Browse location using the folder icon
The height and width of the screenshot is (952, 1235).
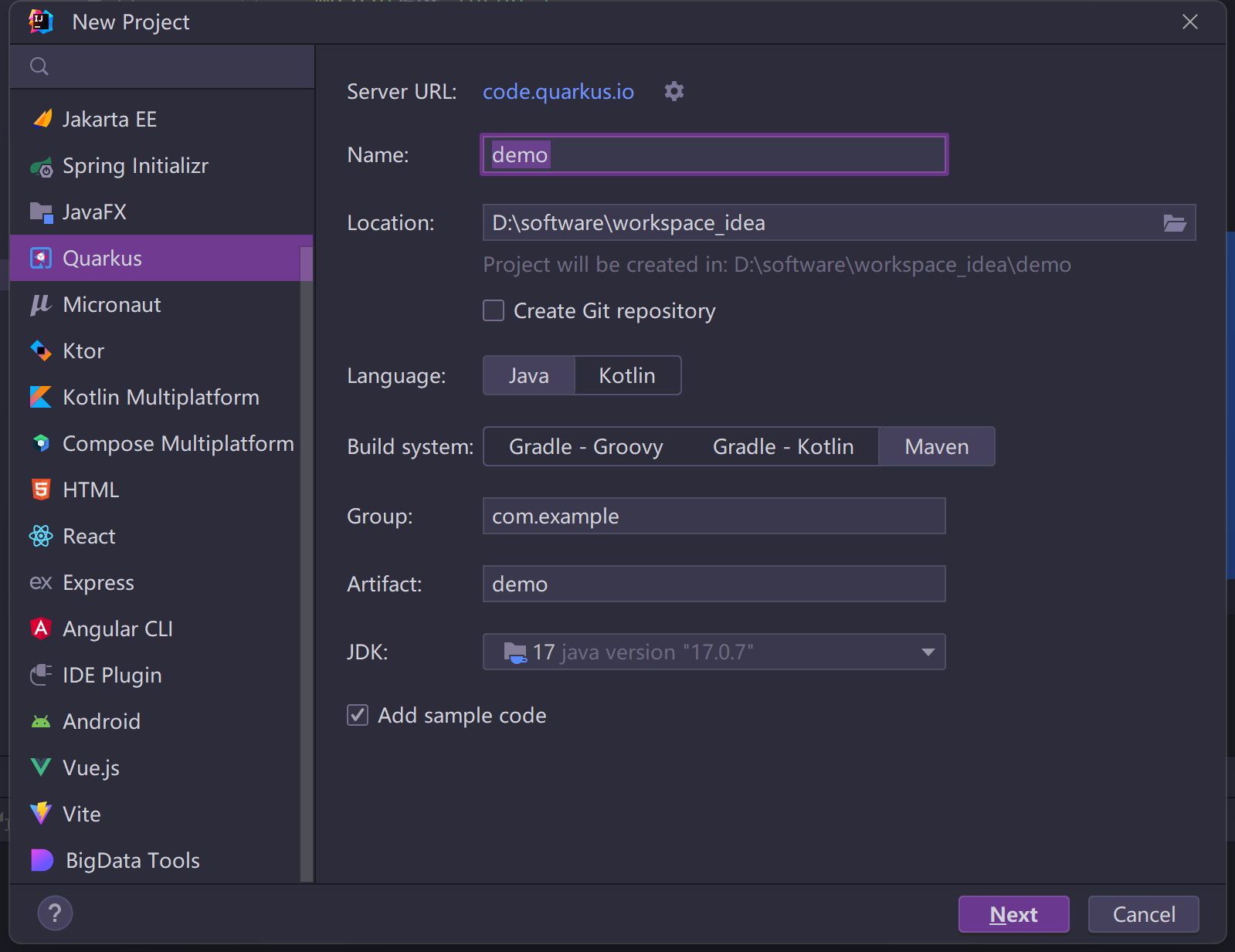pyautogui.click(x=1175, y=223)
